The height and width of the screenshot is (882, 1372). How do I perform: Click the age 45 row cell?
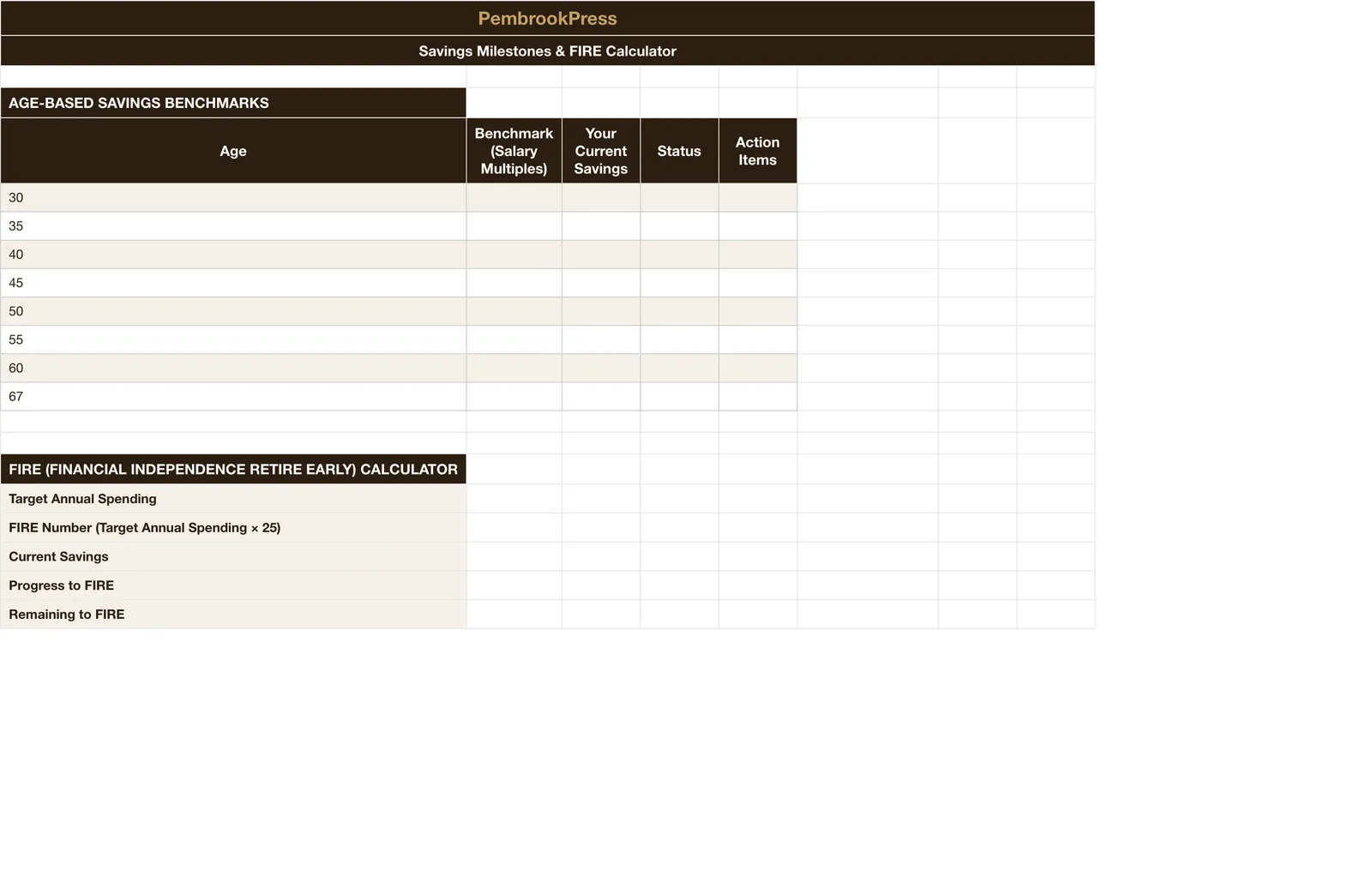pos(233,283)
